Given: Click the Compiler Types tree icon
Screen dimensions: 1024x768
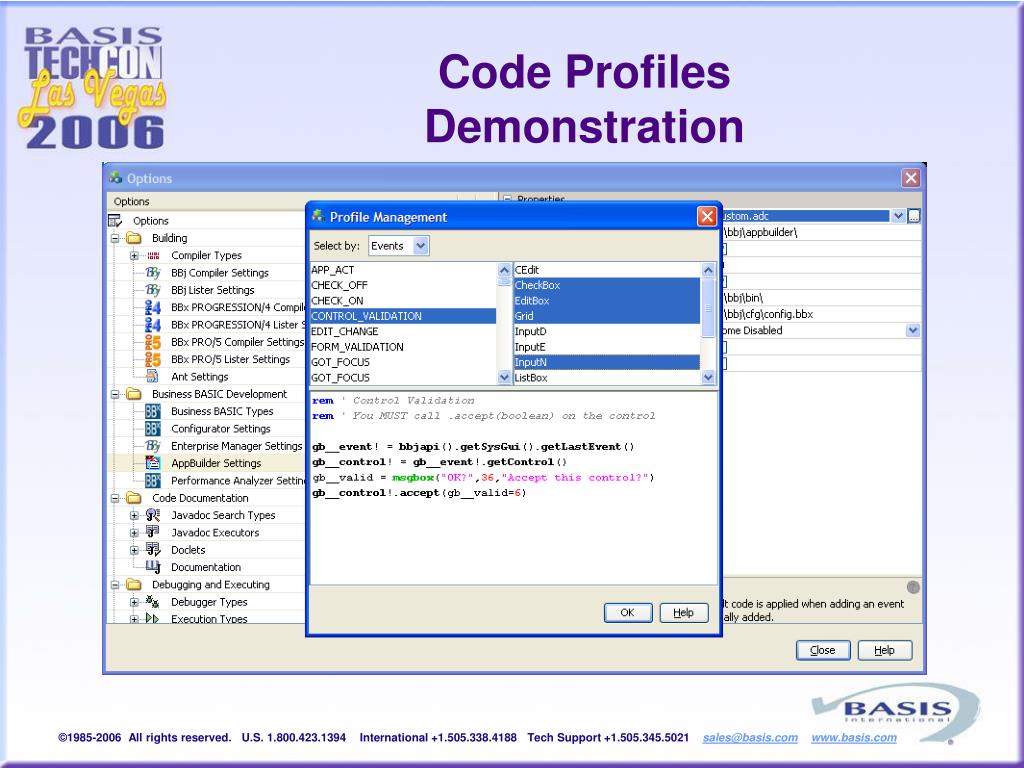Looking at the screenshot, I should (153, 255).
